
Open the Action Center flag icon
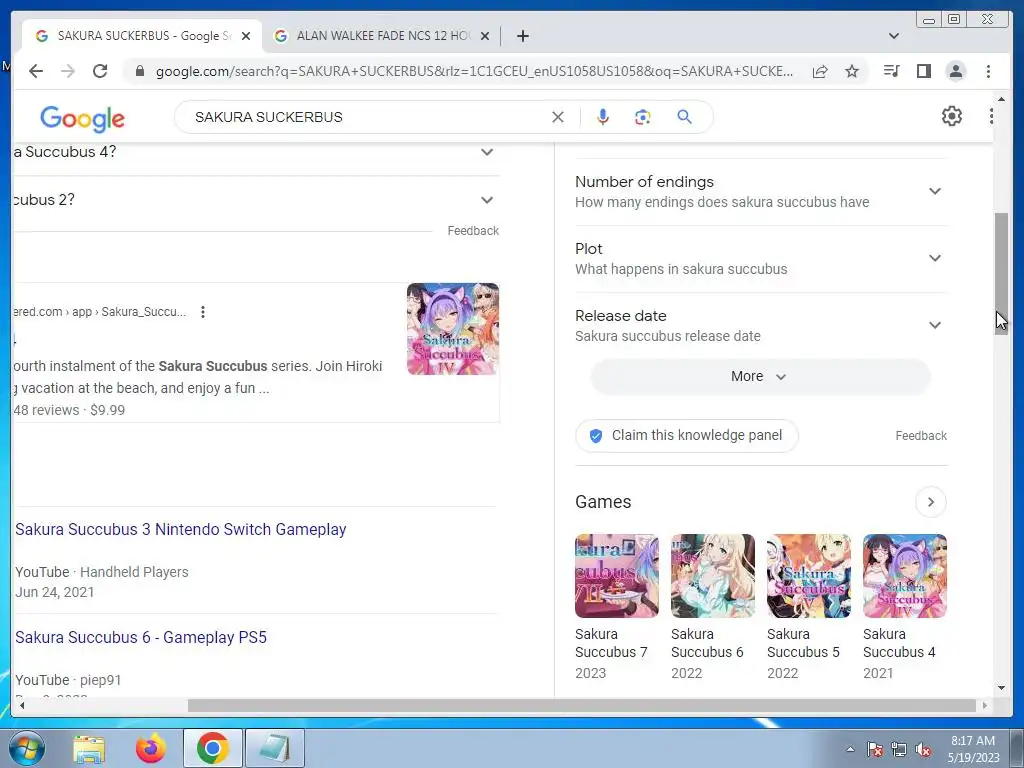point(875,750)
